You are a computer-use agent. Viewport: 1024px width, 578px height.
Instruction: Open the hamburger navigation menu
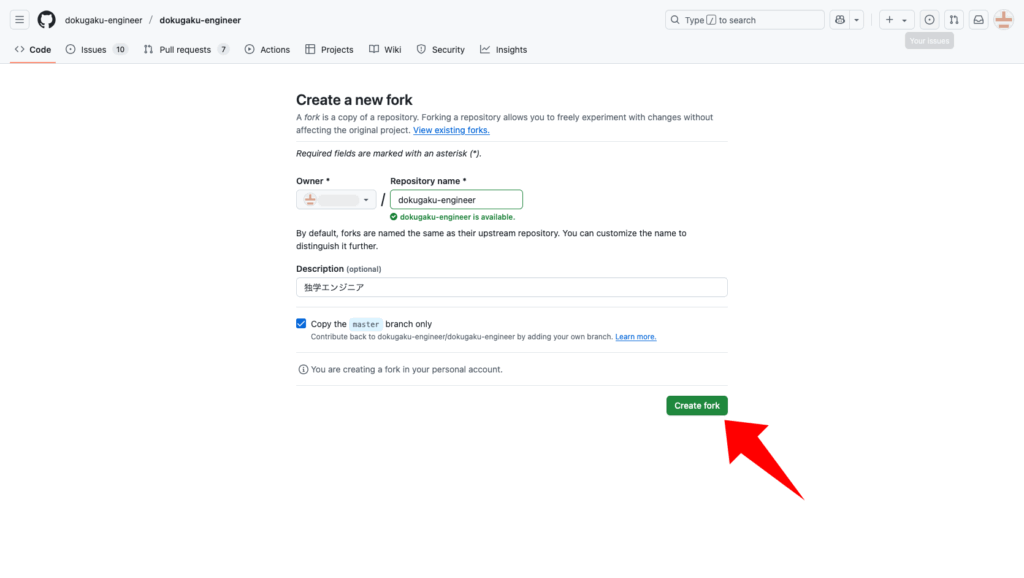(x=20, y=20)
